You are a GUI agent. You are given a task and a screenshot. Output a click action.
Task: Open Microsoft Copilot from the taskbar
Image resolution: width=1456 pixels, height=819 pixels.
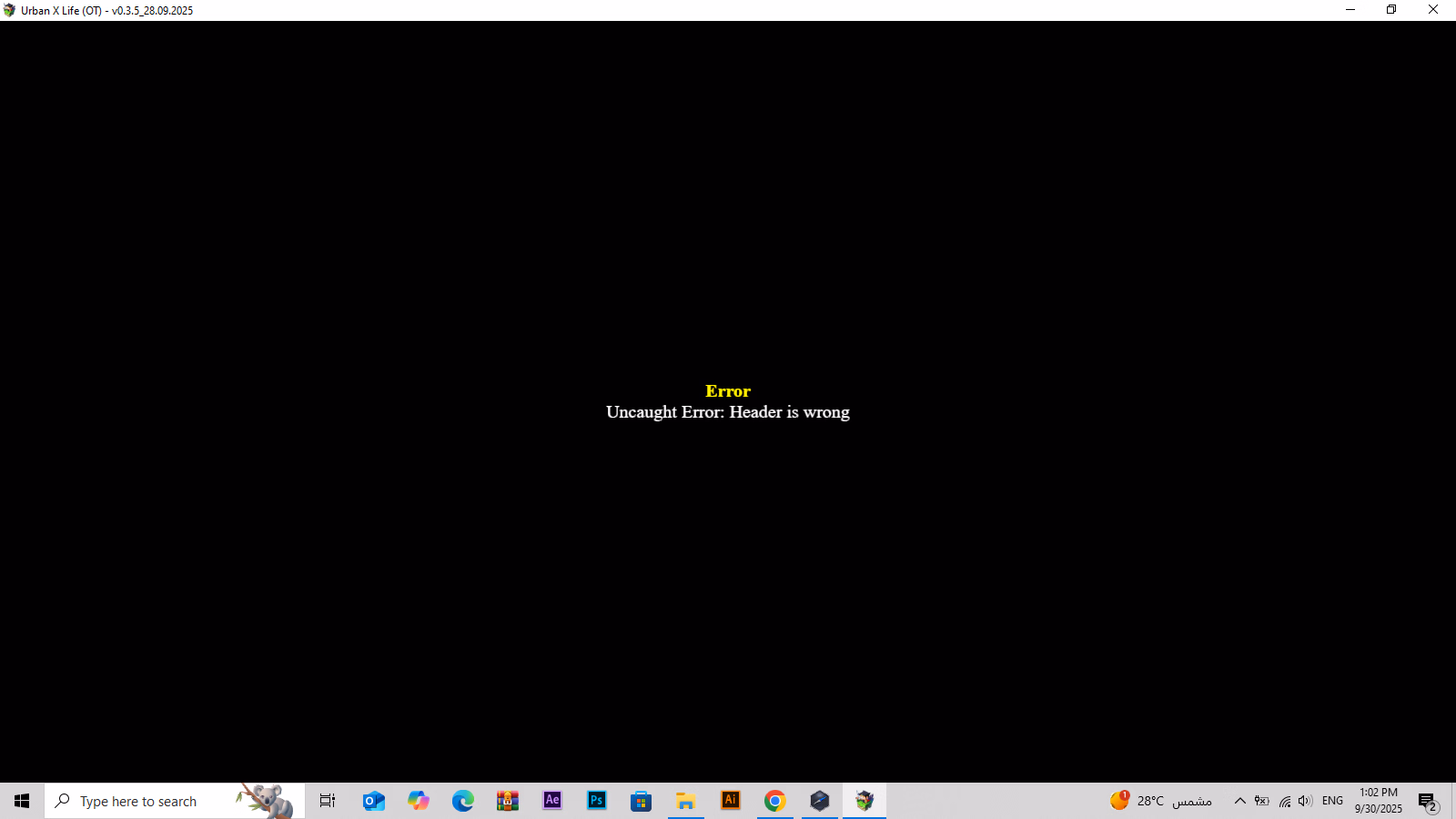coord(418,801)
